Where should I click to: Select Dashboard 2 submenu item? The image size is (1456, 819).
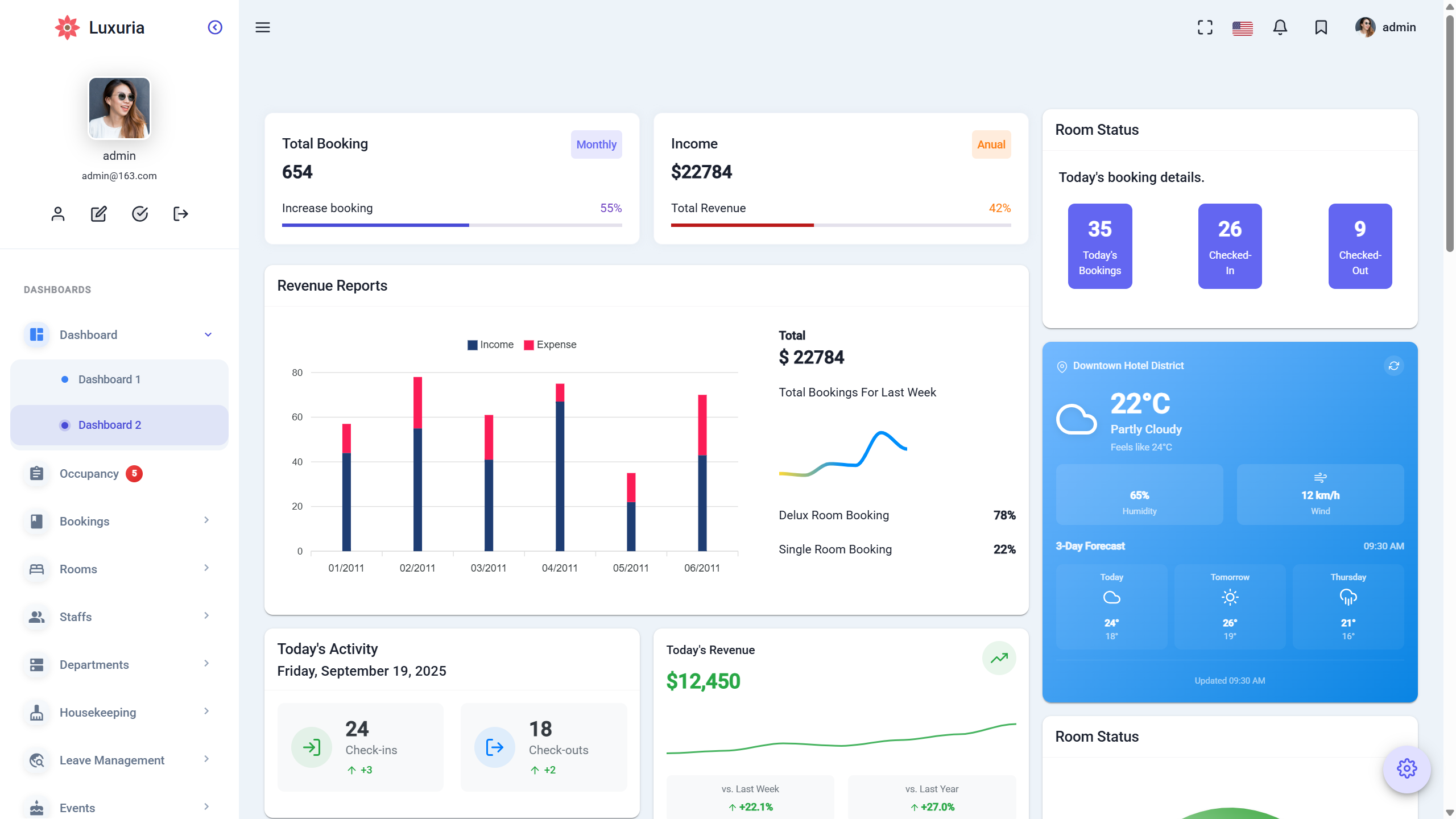tap(119, 425)
